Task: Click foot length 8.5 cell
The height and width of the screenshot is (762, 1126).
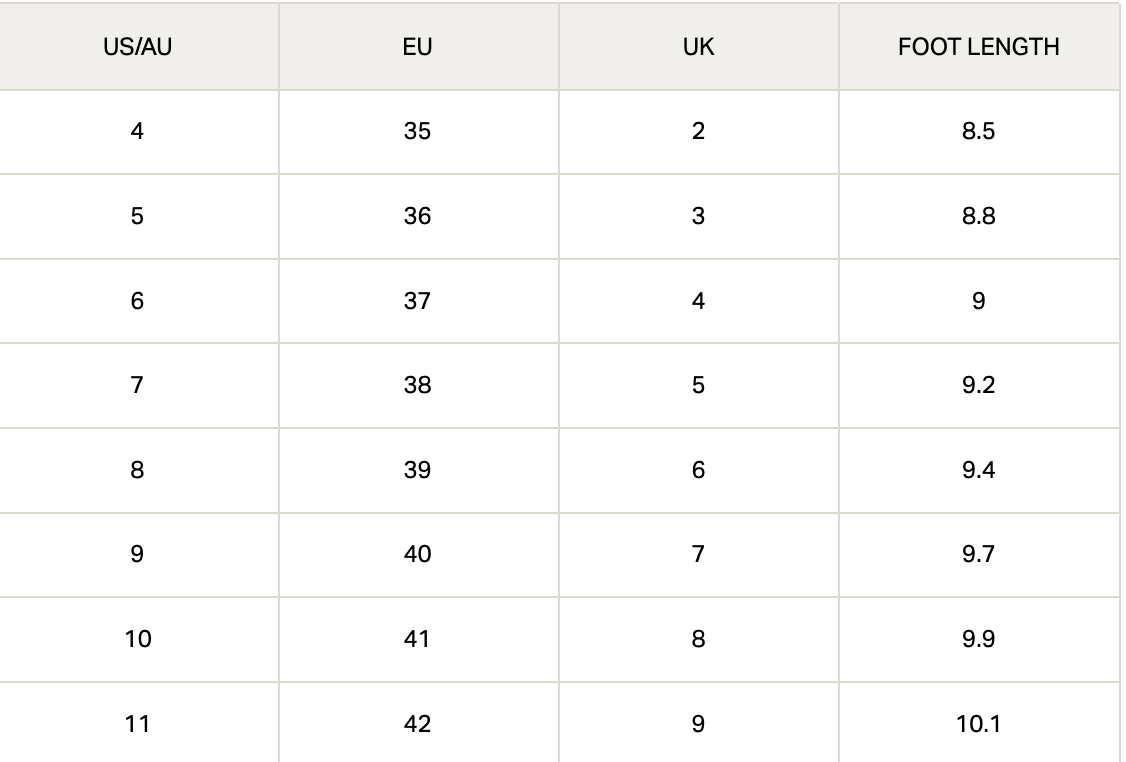Action: [978, 132]
